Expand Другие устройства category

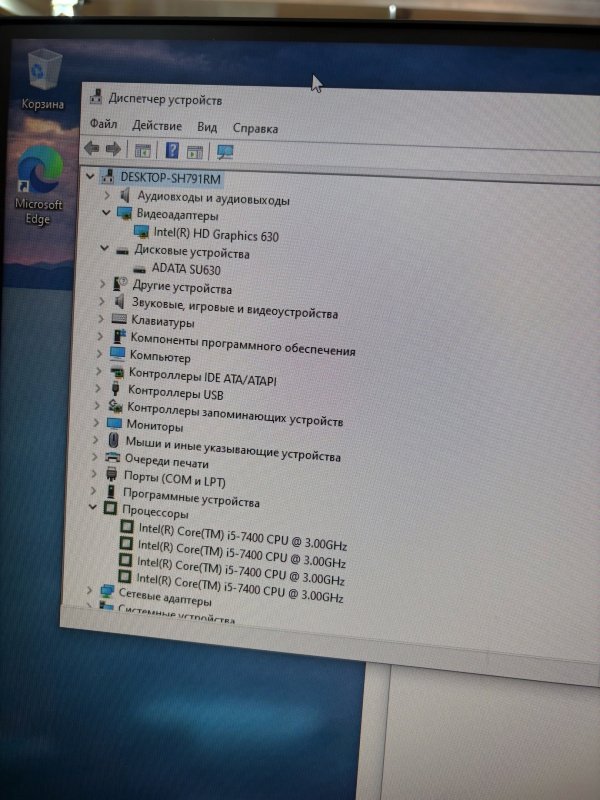(x=103, y=283)
